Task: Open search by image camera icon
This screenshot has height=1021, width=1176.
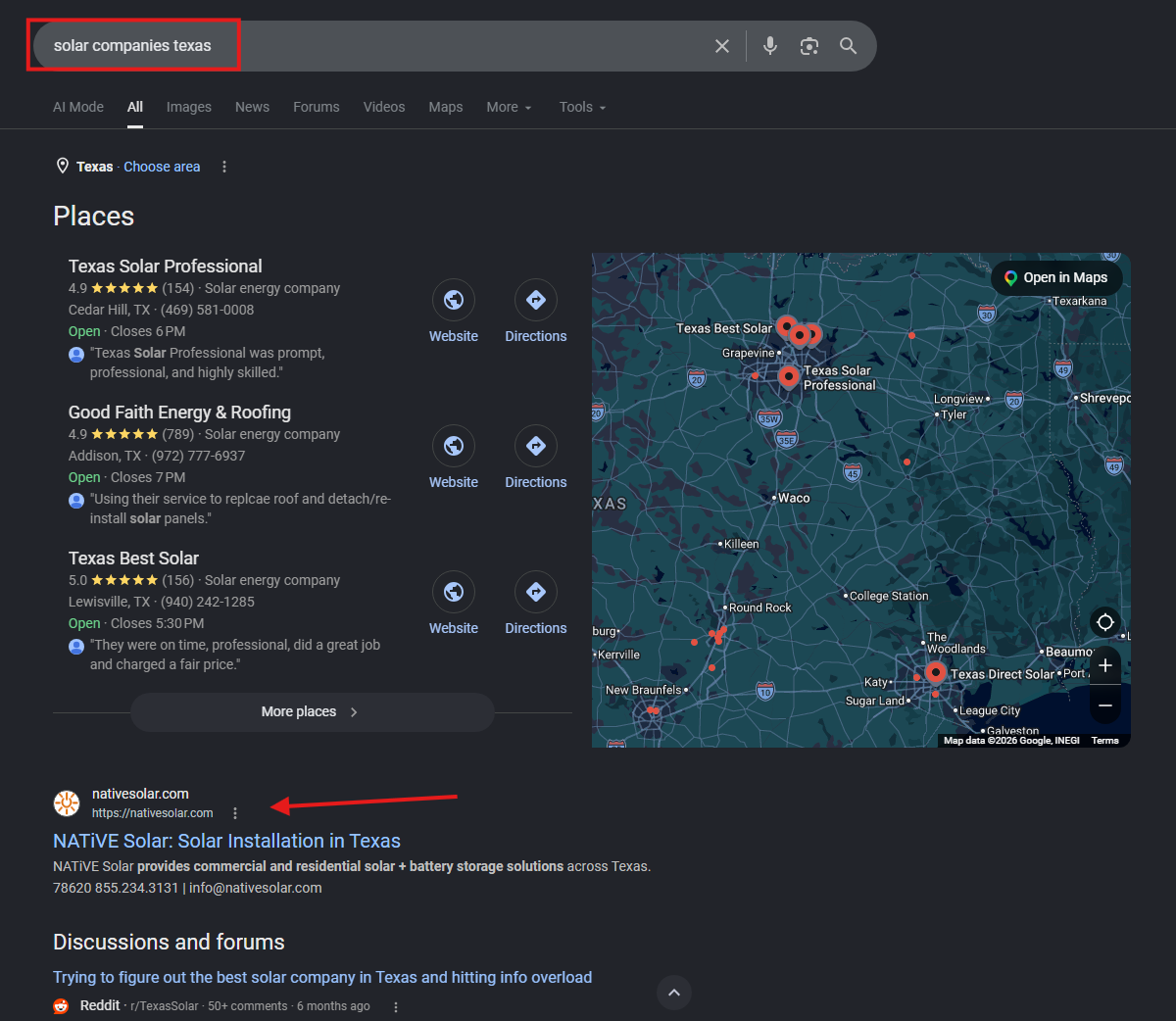Action: click(x=809, y=46)
